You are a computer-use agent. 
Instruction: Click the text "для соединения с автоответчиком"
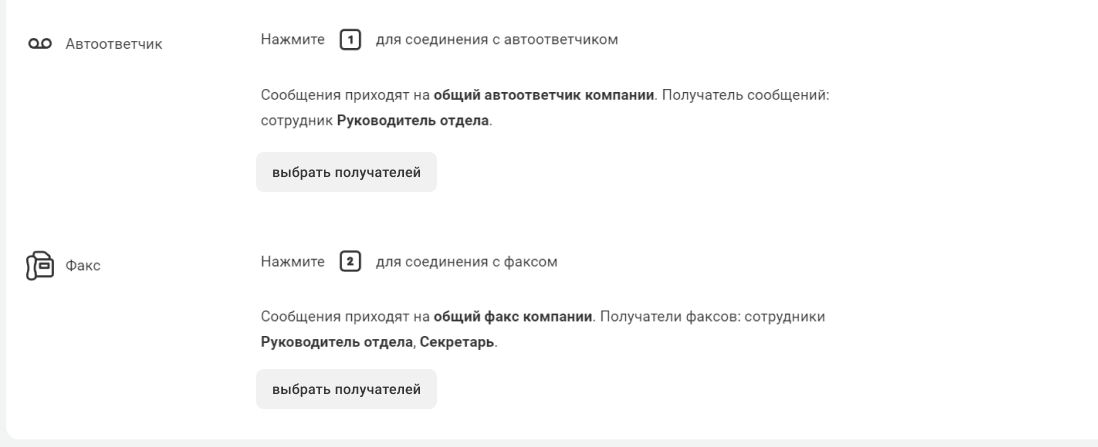[x=497, y=41]
